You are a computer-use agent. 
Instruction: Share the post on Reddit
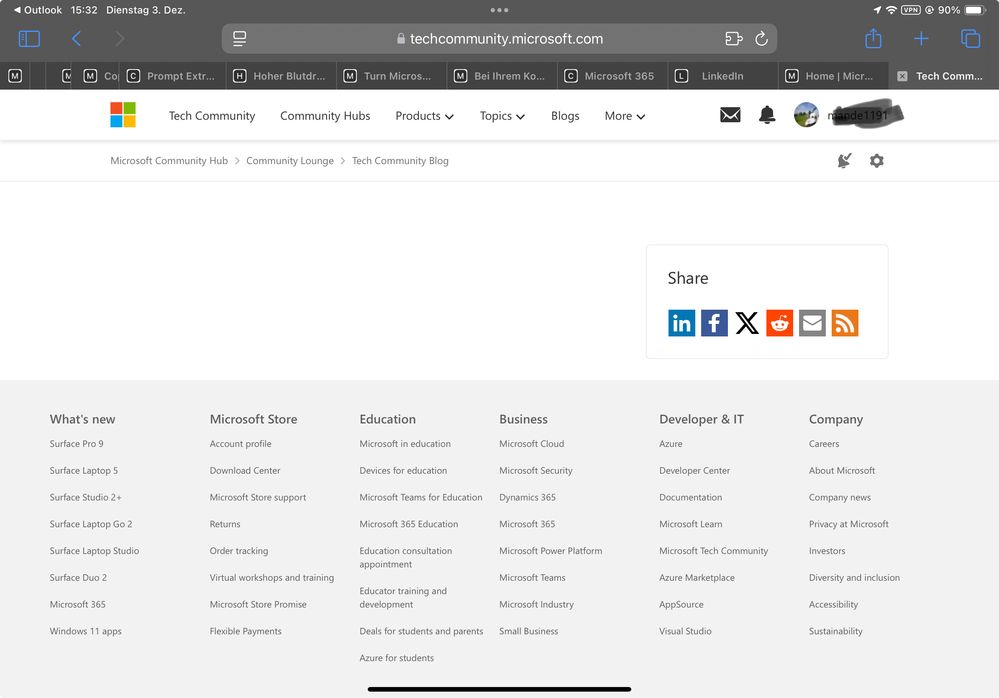[779, 323]
